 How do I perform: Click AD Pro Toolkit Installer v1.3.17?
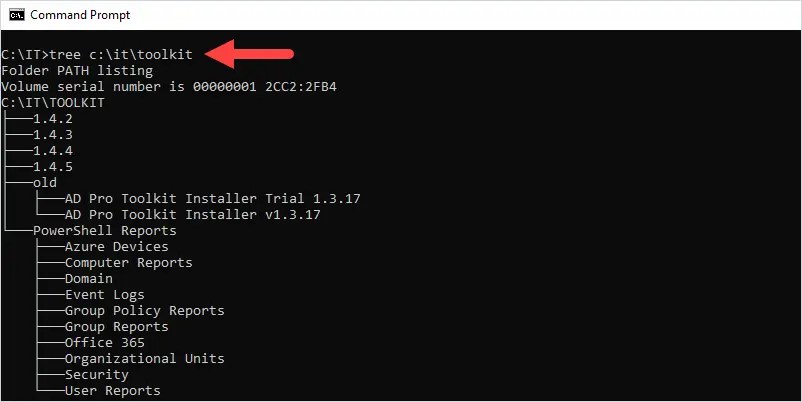(193, 214)
